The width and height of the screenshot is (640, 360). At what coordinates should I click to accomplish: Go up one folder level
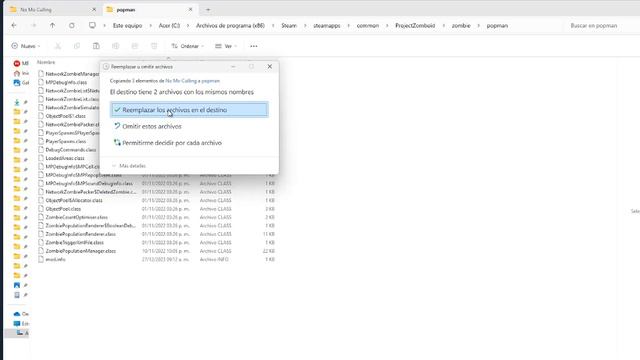[x=52, y=25]
